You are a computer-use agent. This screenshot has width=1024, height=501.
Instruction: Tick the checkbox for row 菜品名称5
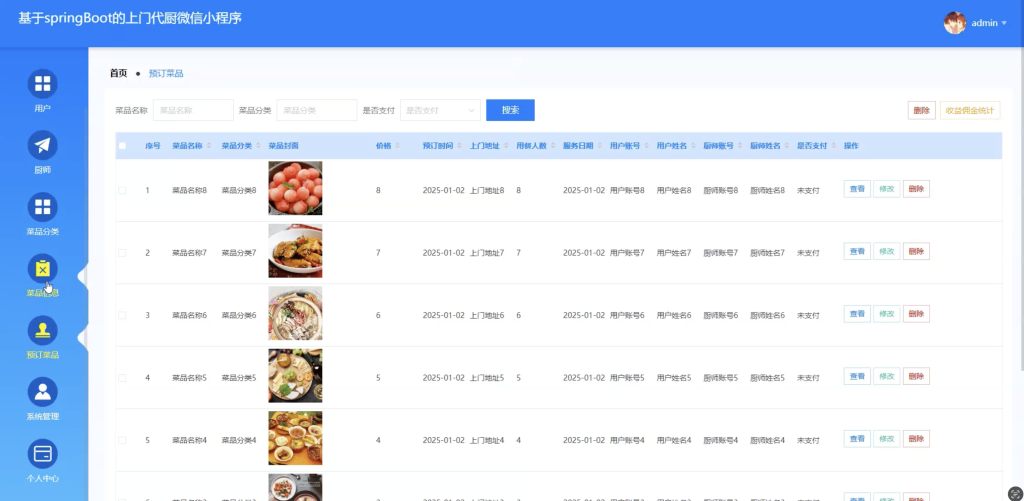(x=122, y=378)
